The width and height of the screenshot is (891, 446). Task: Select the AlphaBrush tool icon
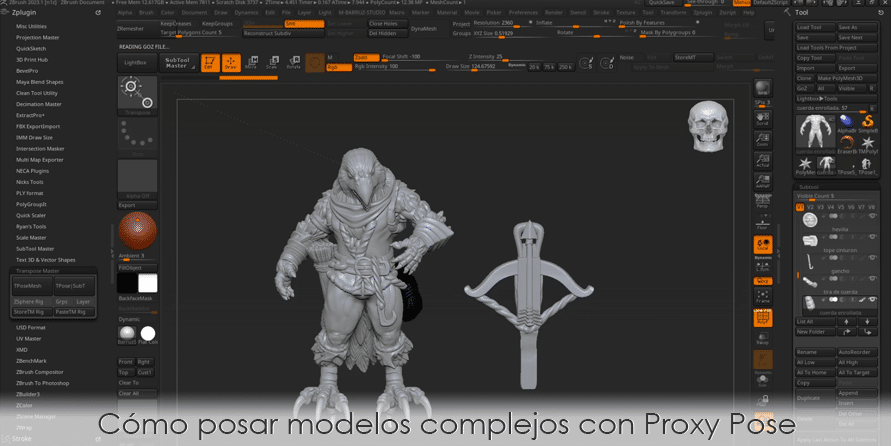tap(847, 123)
